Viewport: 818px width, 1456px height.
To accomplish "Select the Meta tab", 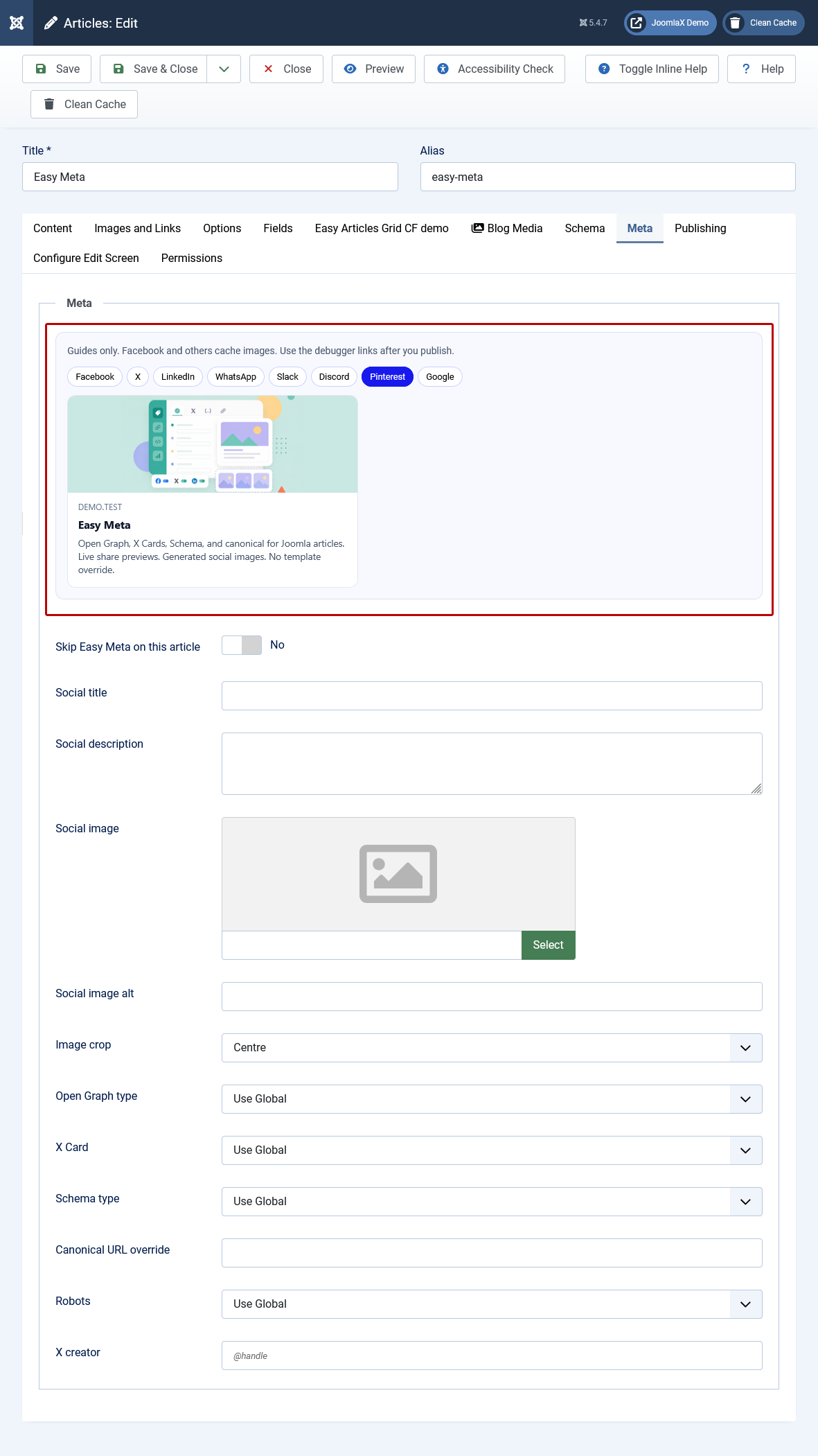I will pyautogui.click(x=640, y=229).
